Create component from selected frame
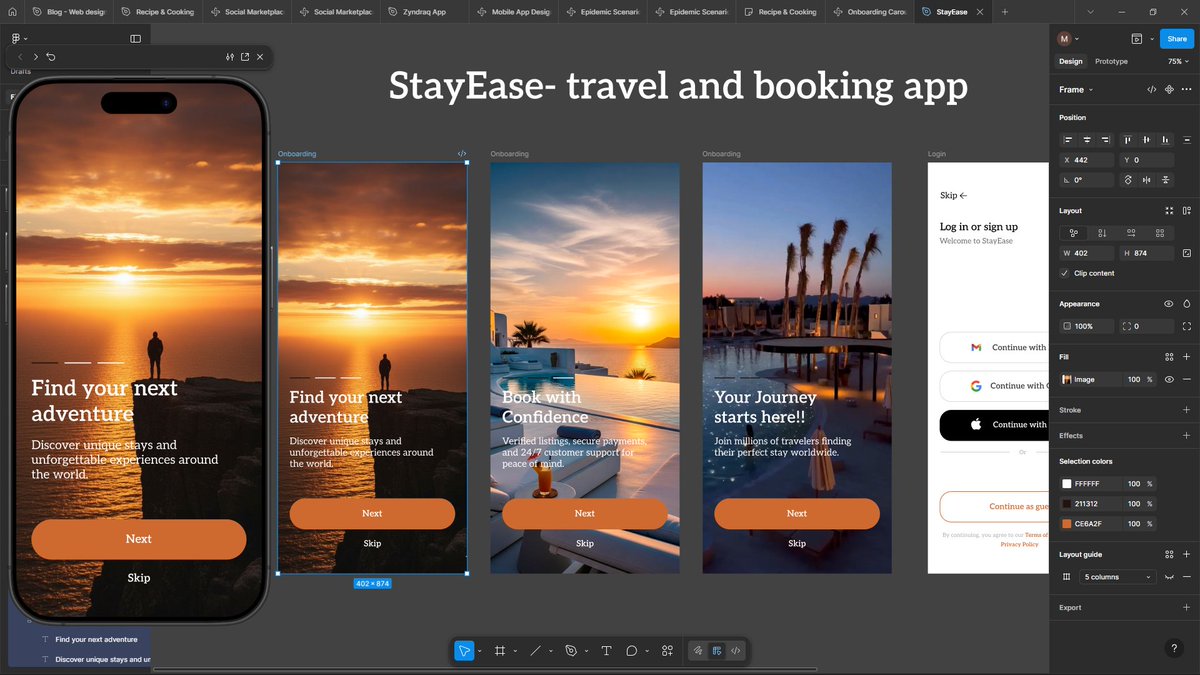This screenshot has width=1200, height=675. point(1169,90)
